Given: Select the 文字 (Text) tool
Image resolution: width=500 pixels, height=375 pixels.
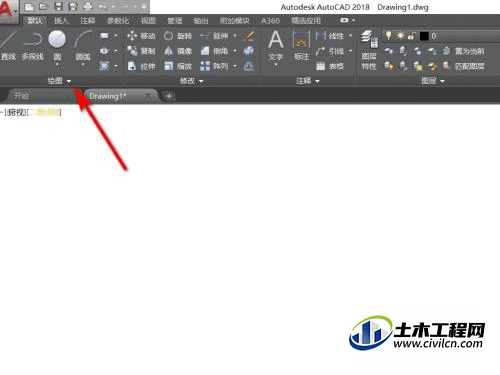Looking at the screenshot, I should tap(276, 46).
